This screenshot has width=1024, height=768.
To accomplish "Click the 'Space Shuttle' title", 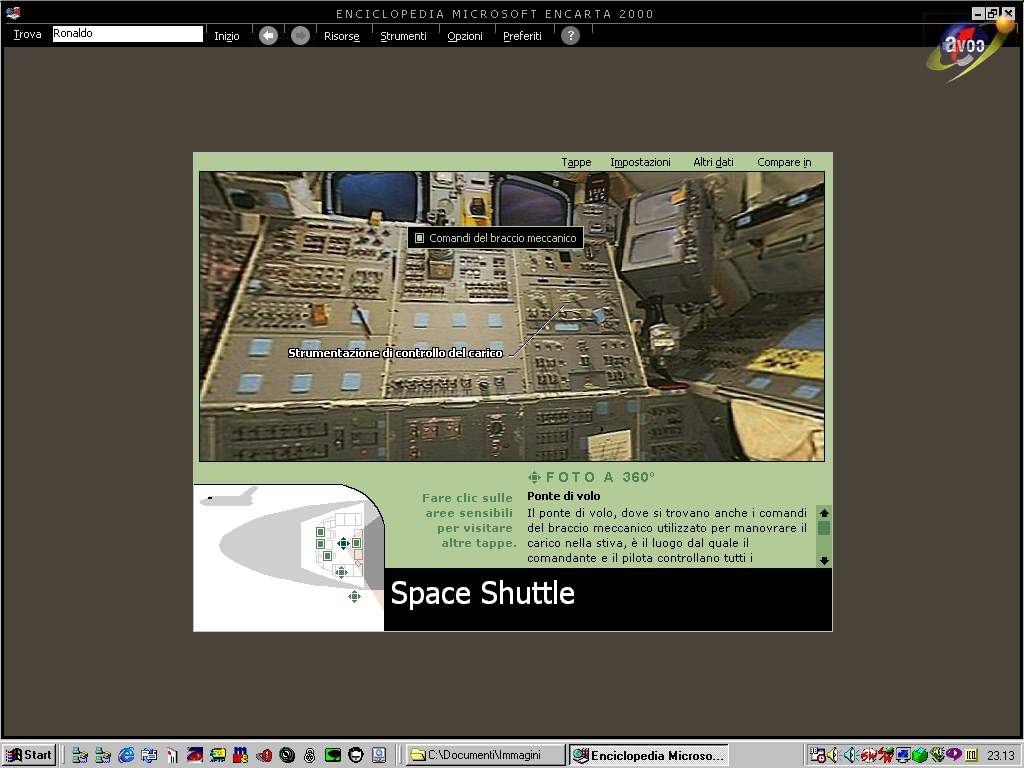I will coord(483,594).
